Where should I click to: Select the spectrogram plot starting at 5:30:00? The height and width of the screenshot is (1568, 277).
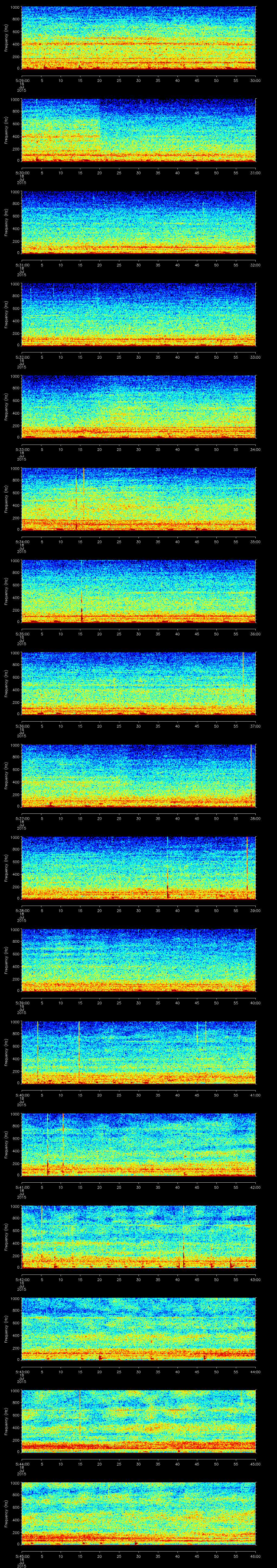click(x=138, y=130)
